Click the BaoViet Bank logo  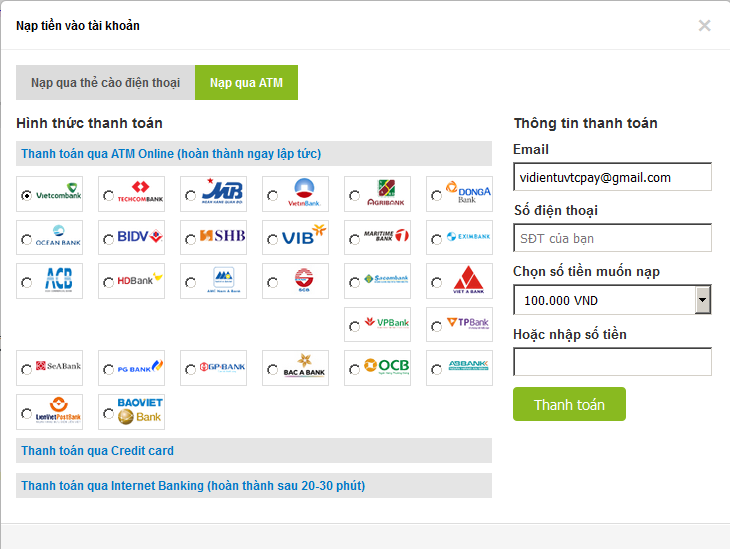[140, 411]
